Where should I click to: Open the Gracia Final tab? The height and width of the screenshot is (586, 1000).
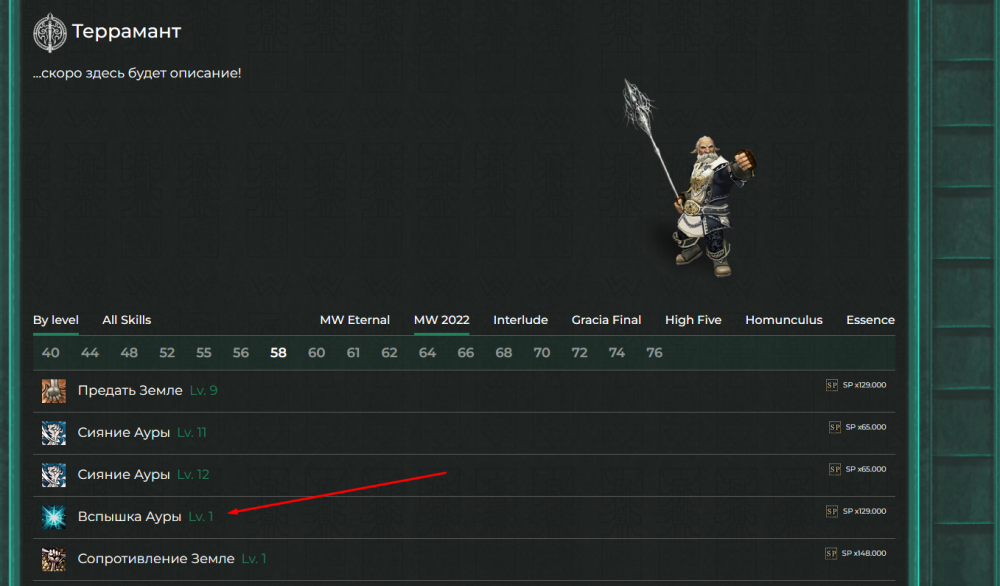[x=606, y=320]
